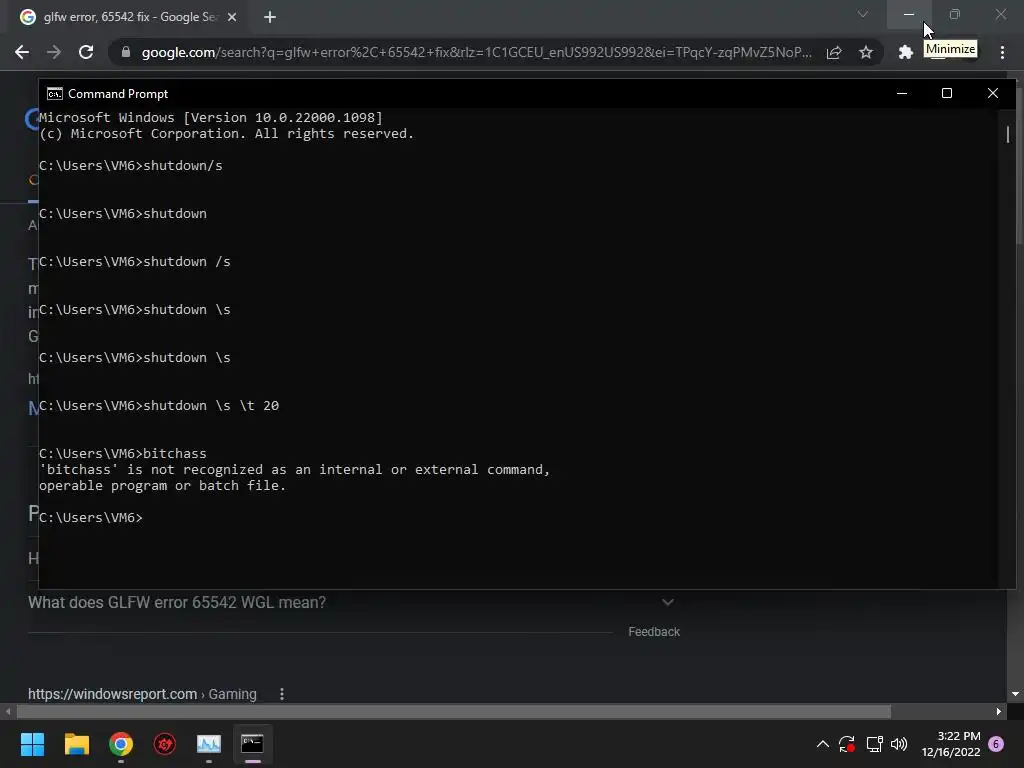Image resolution: width=1024 pixels, height=768 pixels.
Task: Open Chrome tab search chevron
Action: click(x=863, y=14)
